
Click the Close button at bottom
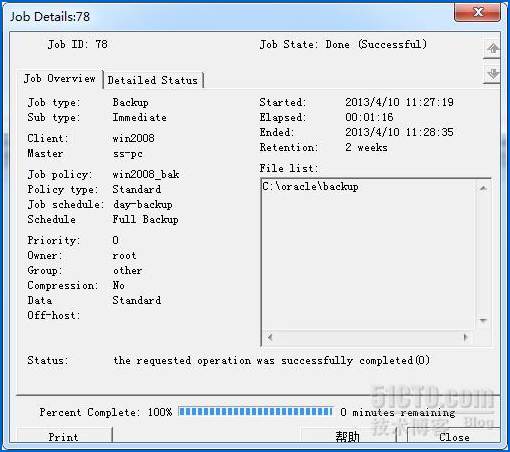[x=454, y=437]
